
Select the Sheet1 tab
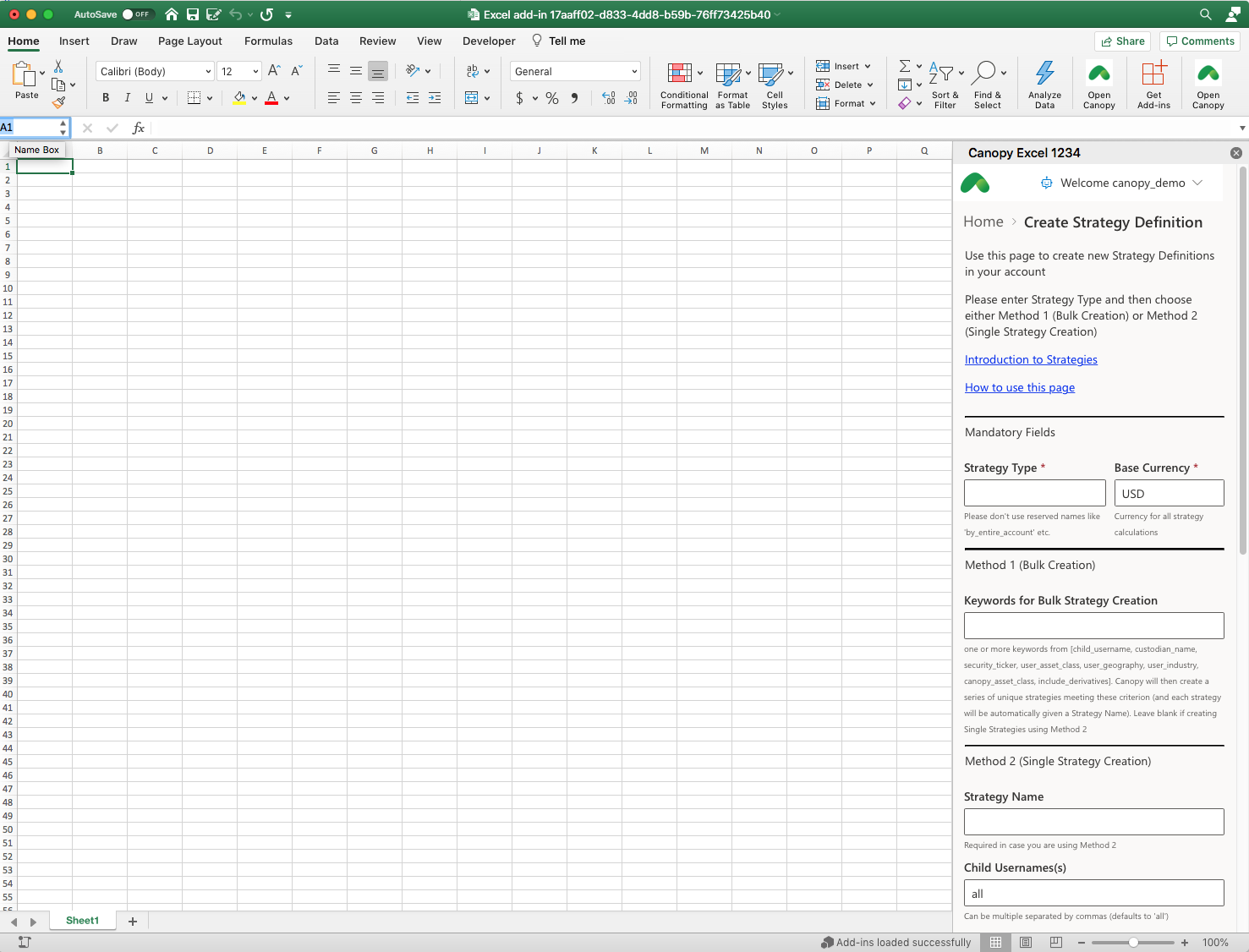point(82,921)
